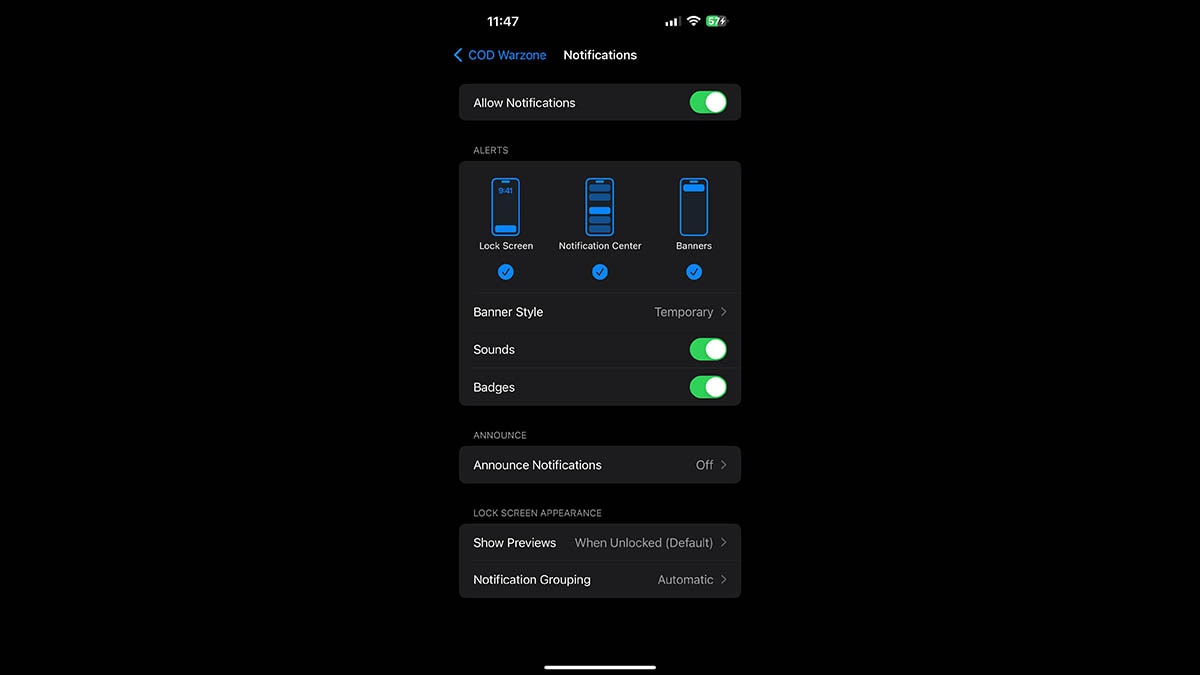Tap the Notification Center phone icon
1200x675 pixels.
pos(600,207)
